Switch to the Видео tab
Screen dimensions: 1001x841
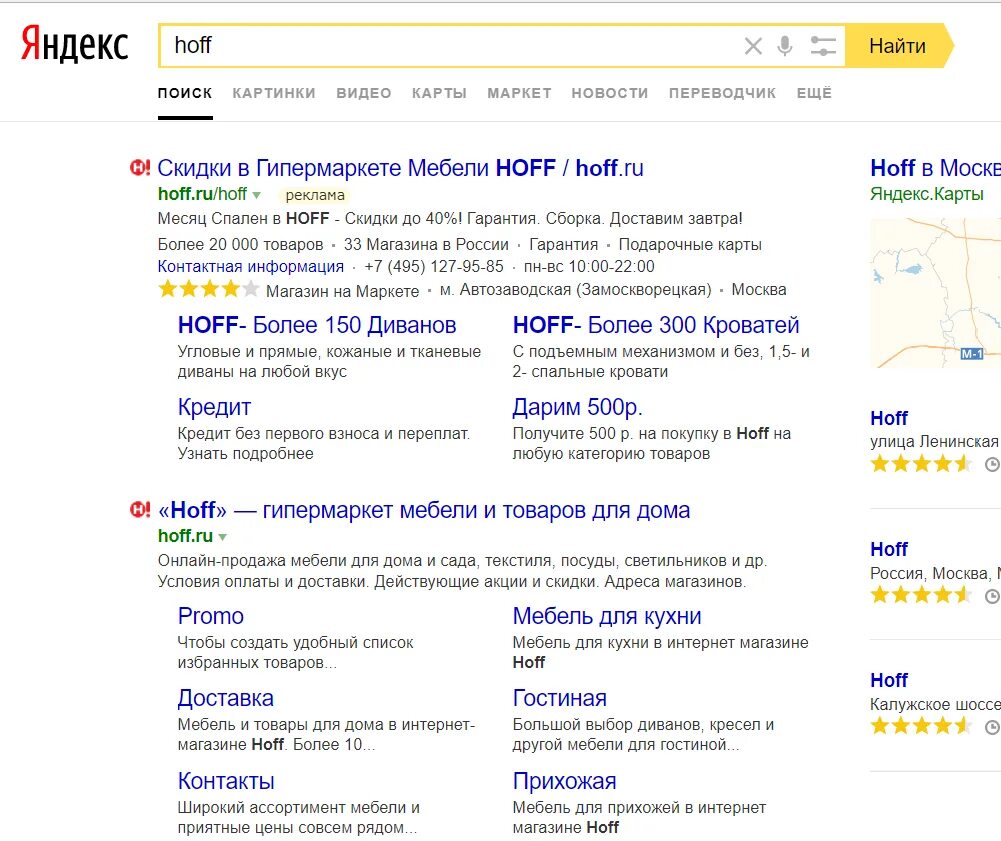(364, 93)
